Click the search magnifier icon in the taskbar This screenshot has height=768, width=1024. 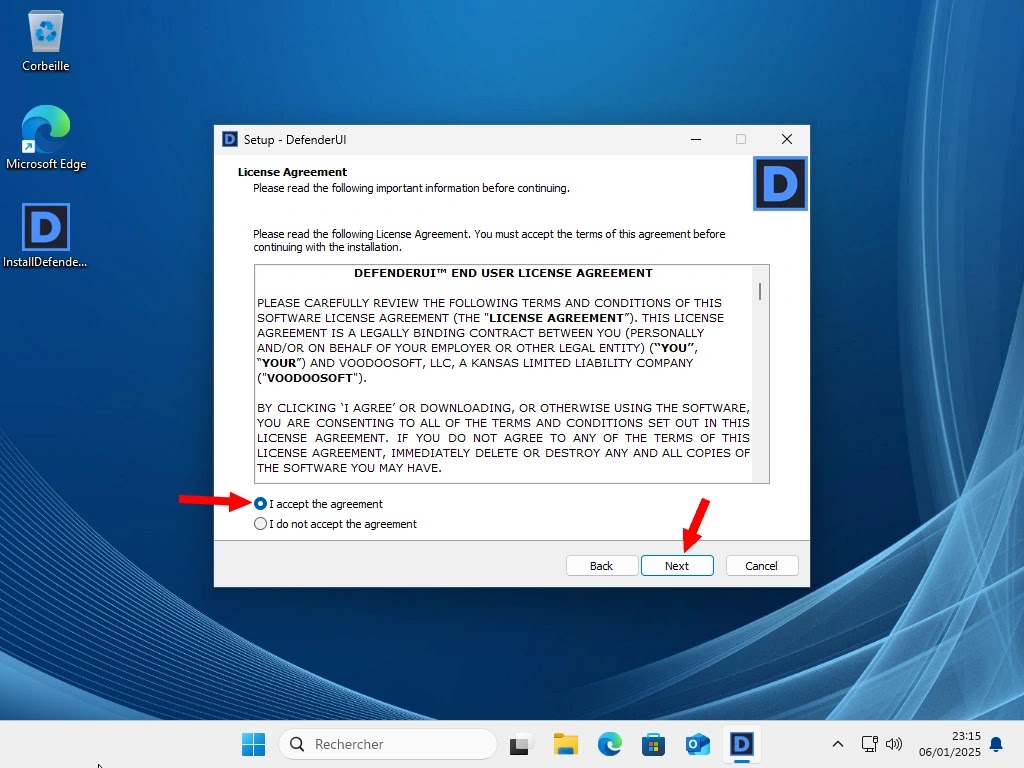297,744
